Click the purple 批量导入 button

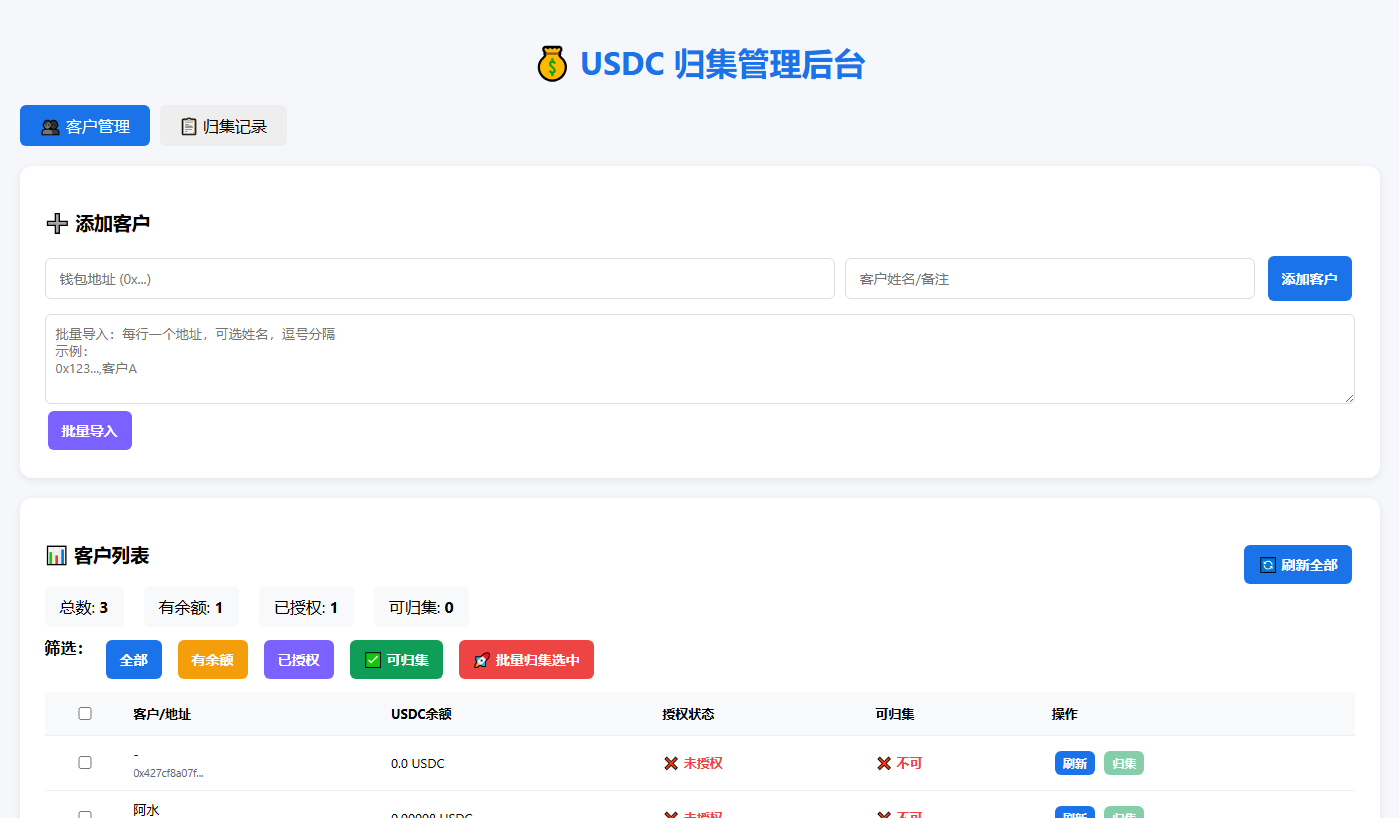(x=90, y=431)
